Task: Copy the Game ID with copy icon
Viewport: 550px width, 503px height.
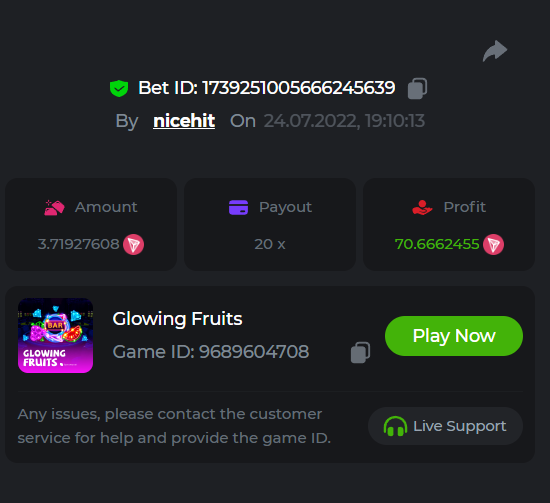Action: (x=360, y=353)
